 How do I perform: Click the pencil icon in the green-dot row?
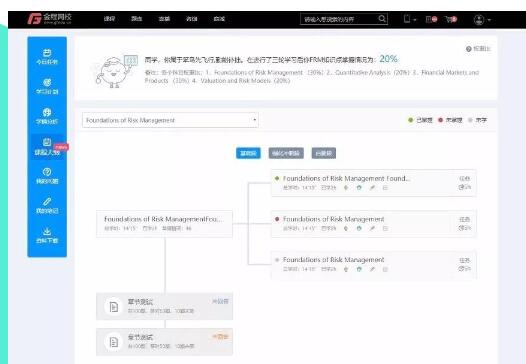click(x=372, y=188)
